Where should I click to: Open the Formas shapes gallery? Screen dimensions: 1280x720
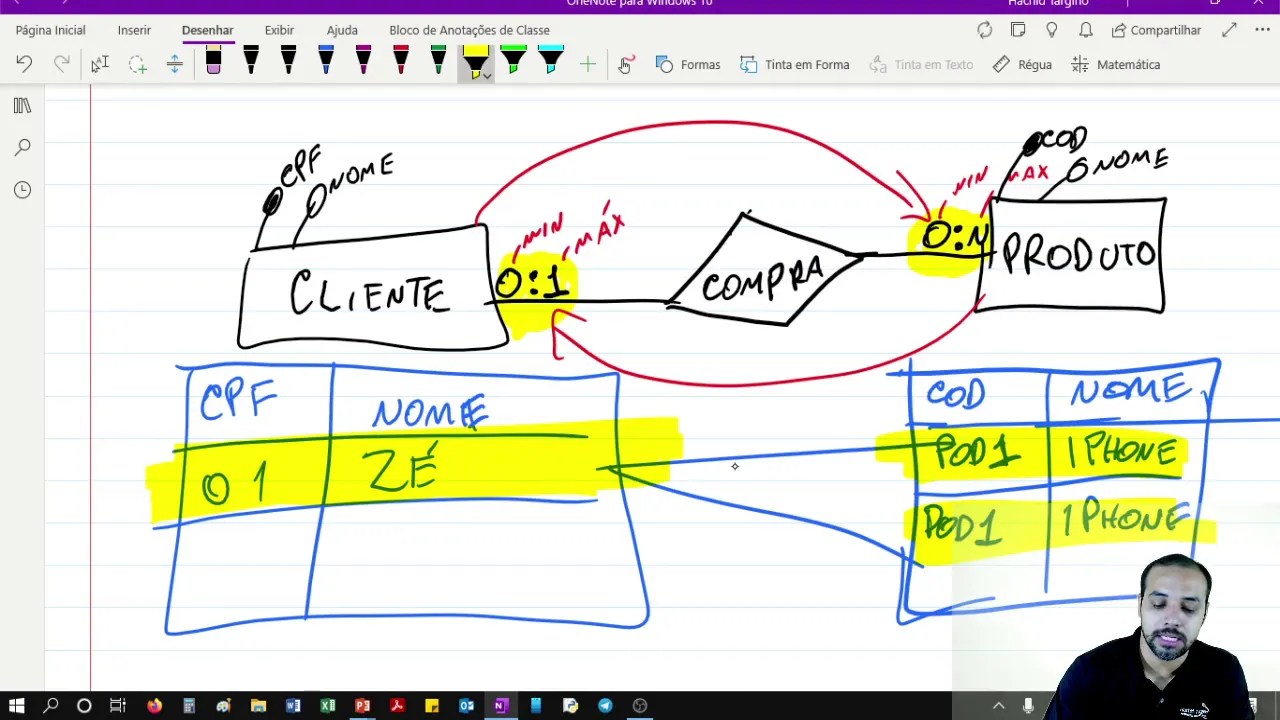[x=688, y=64]
